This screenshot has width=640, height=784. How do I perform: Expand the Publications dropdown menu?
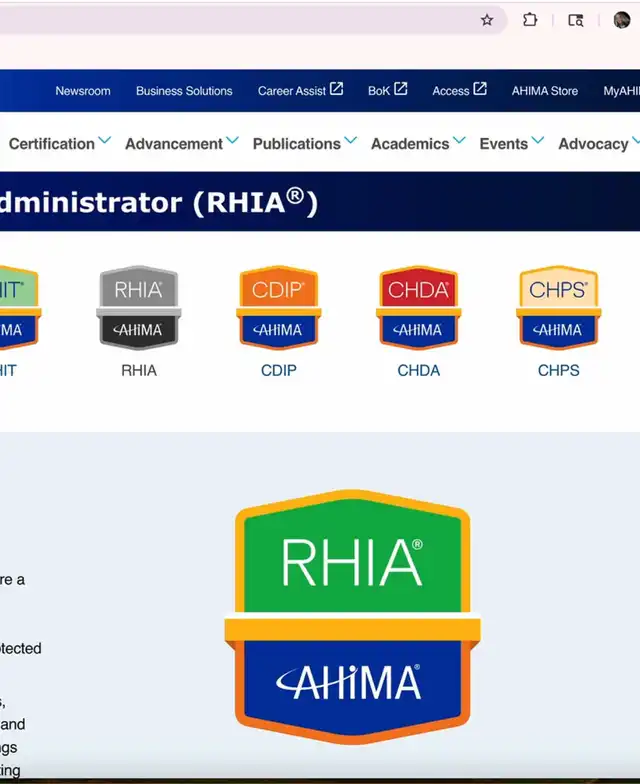304,144
